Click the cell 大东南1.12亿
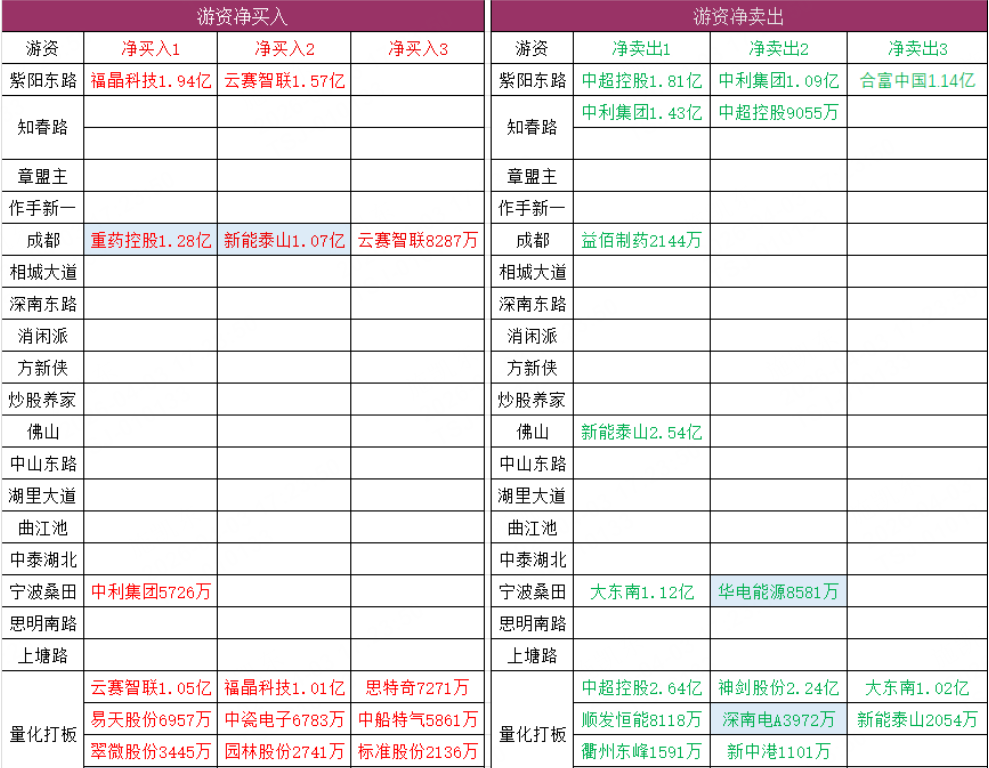 coord(641,591)
